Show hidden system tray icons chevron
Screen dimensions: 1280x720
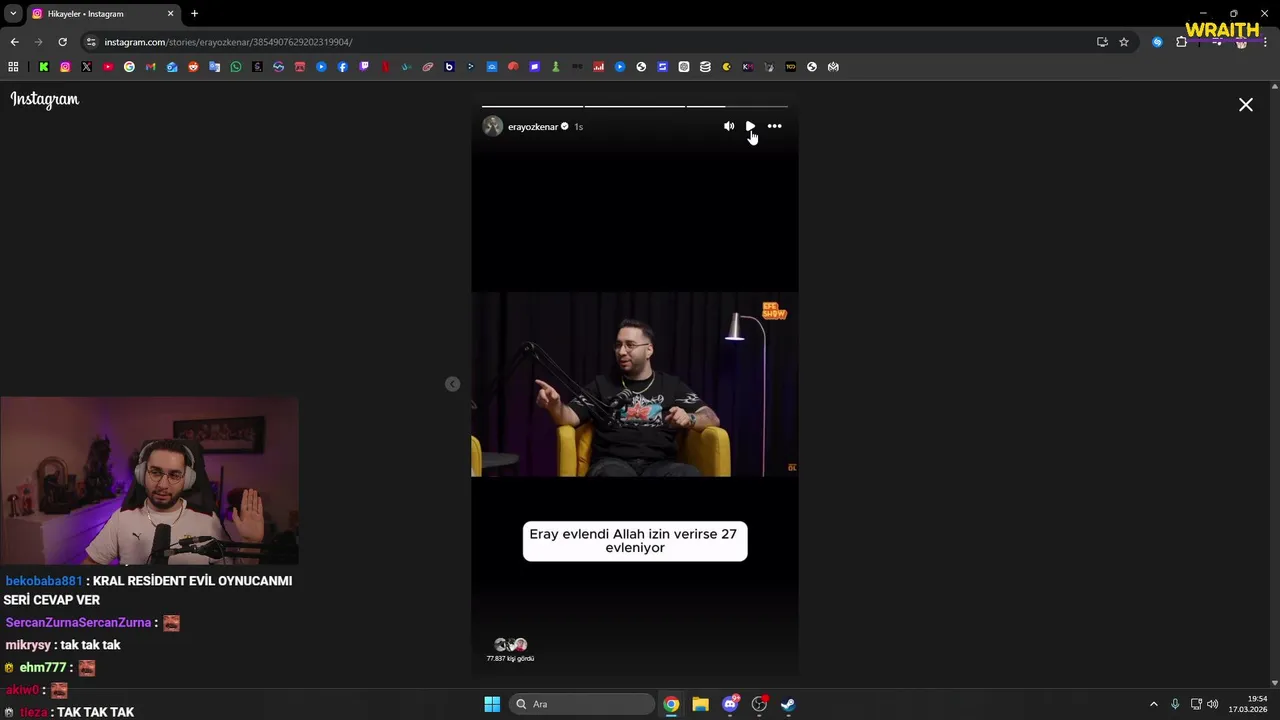1153,704
